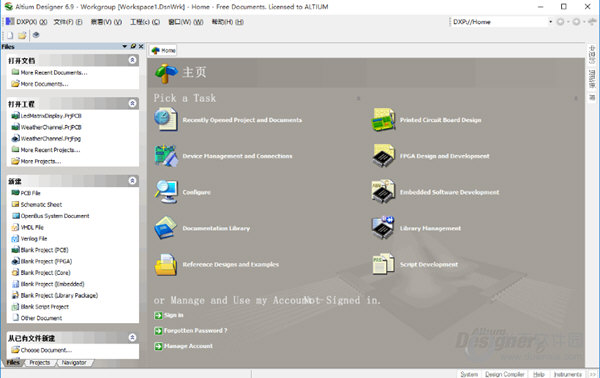The height and width of the screenshot is (378, 600).
Task: Click the Instruments status bar button
Action: 567,374
